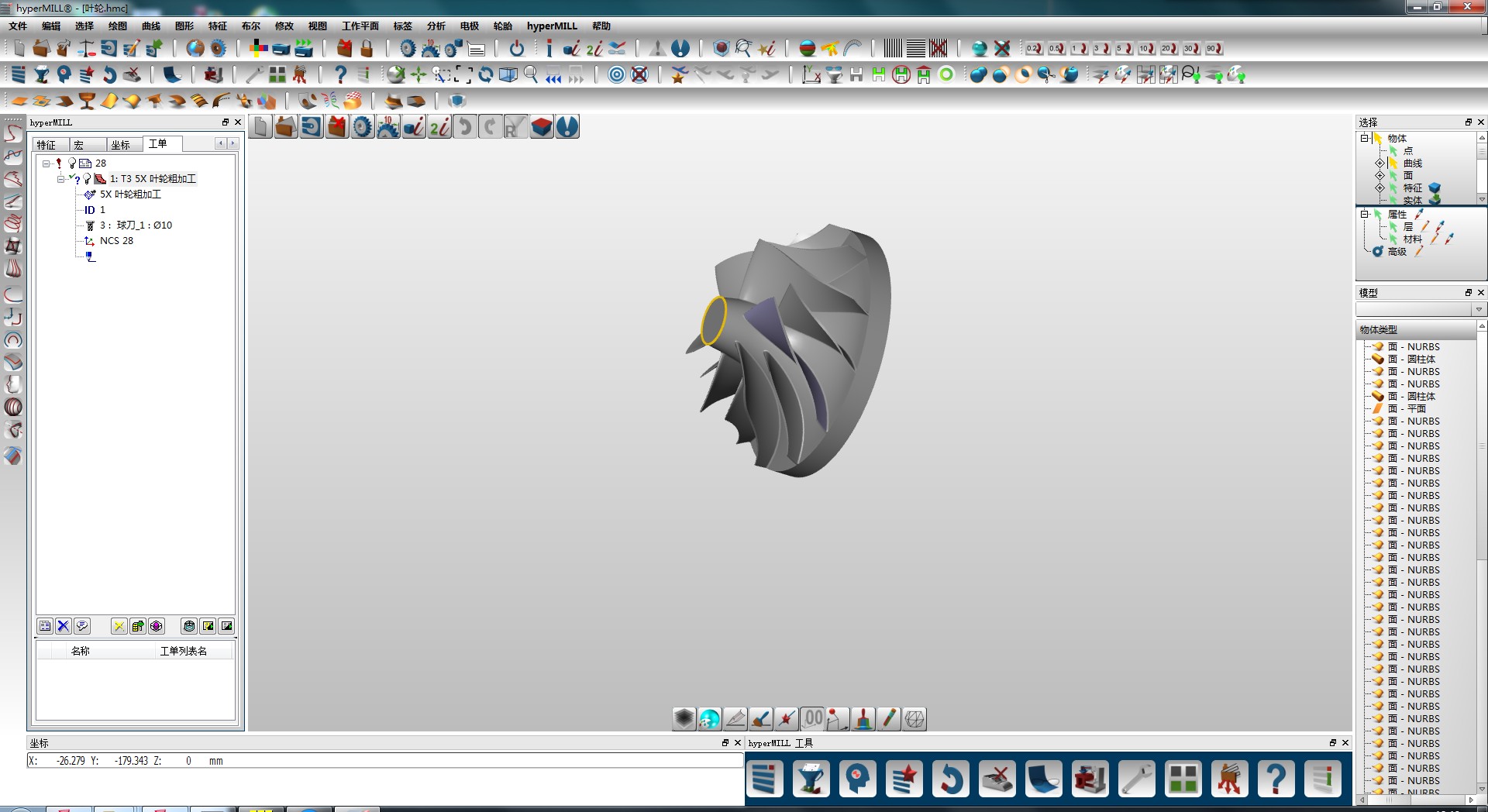This screenshot has height=812, width=1488.
Task: Toggle selection filter for 特征
Action: point(1393,188)
